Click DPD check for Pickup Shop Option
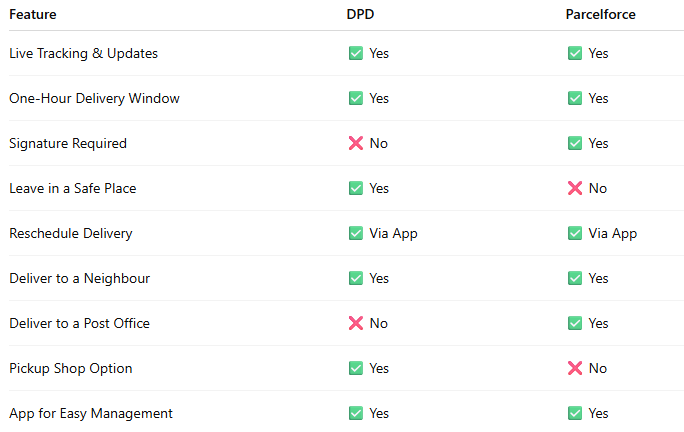Image resolution: width=684 pixels, height=432 pixels. [x=355, y=368]
